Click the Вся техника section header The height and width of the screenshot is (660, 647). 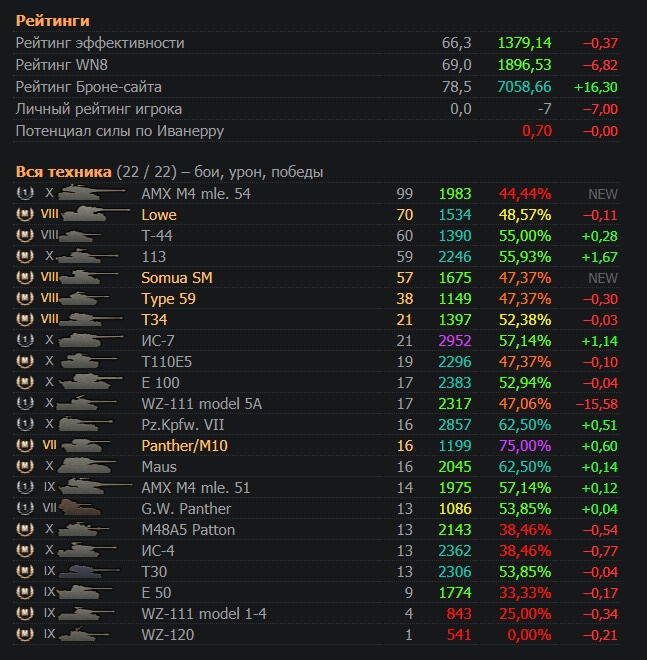point(63,172)
